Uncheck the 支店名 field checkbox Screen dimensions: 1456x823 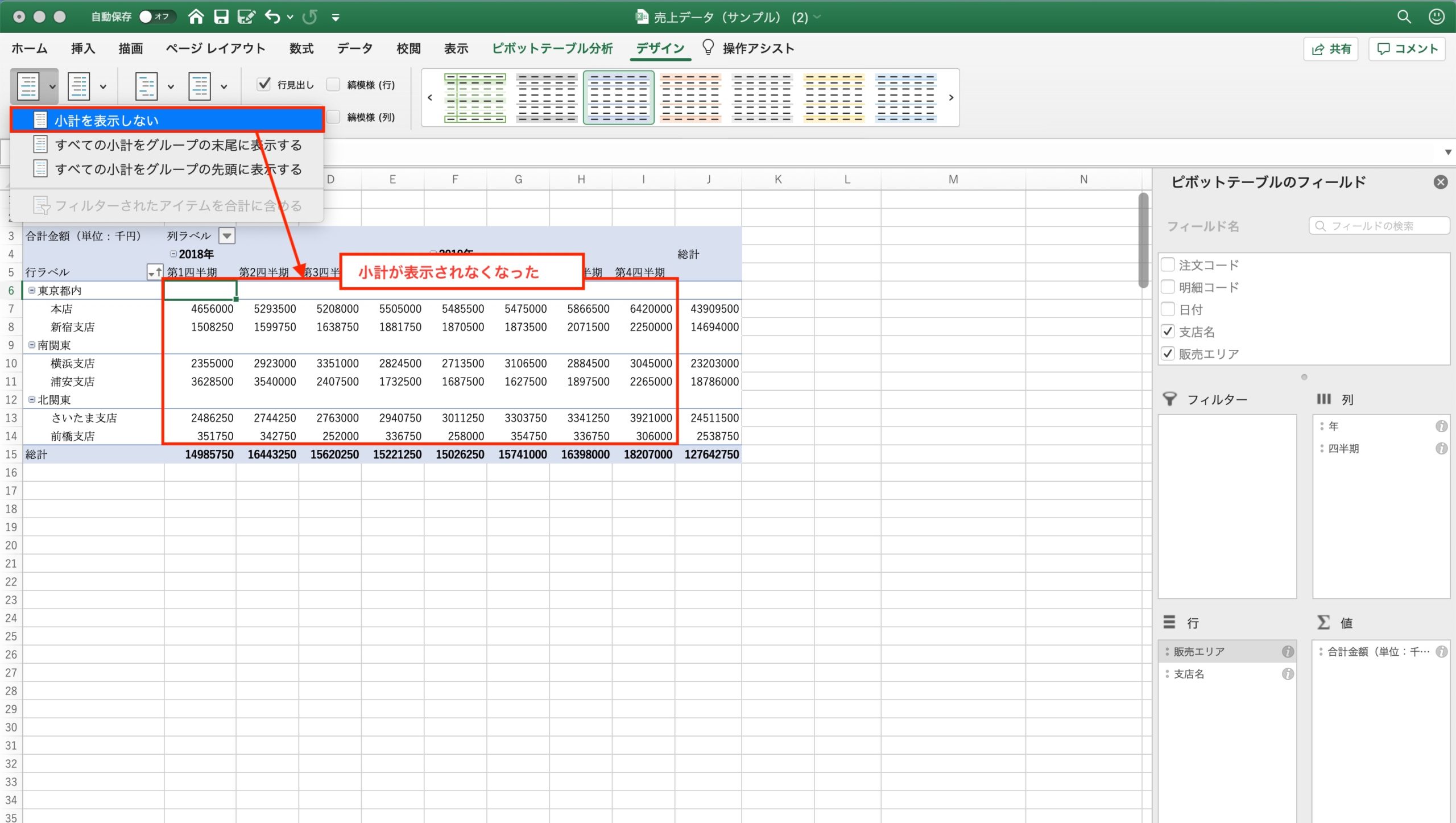coord(1168,331)
